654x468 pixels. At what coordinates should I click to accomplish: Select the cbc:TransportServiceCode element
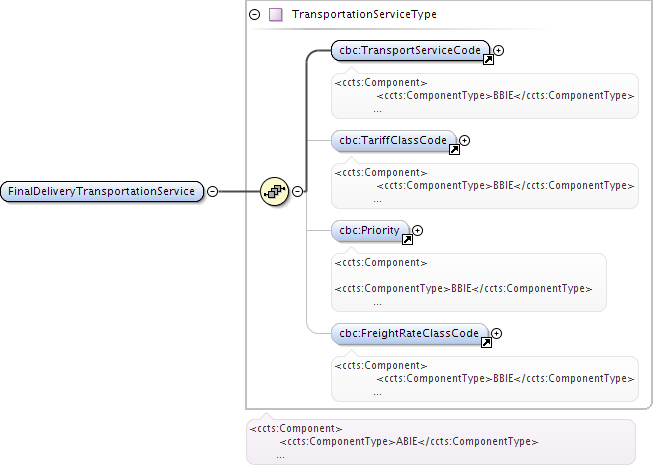click(x=410, y=50)
